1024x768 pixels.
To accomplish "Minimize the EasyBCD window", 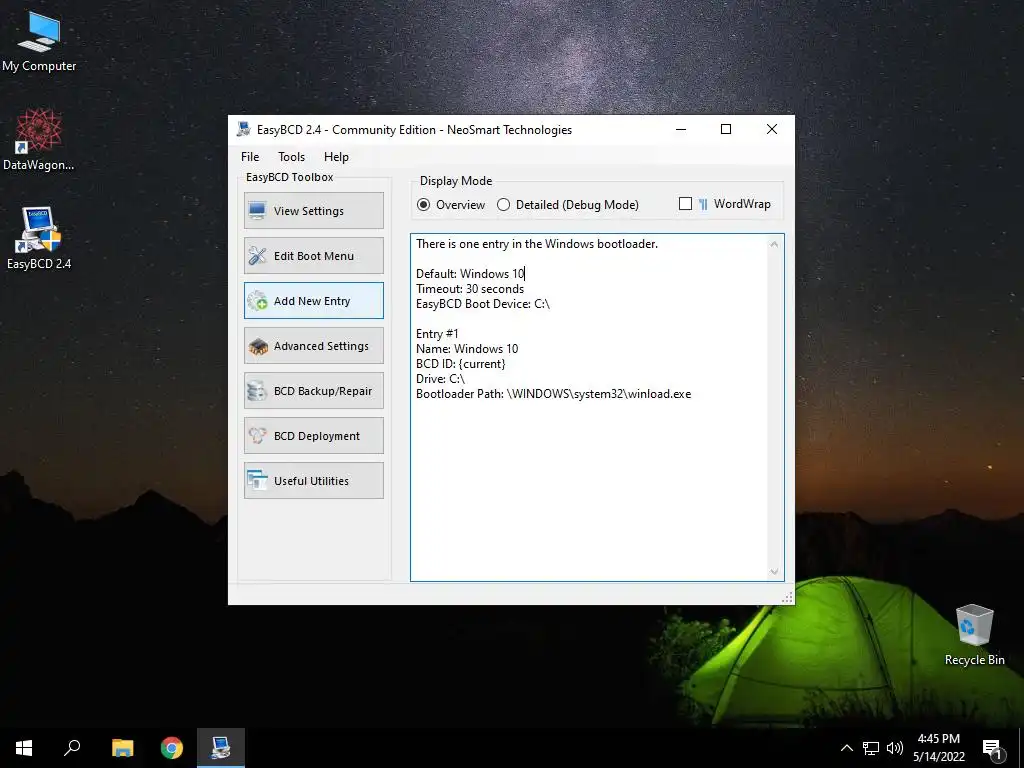I will [680, 129].
